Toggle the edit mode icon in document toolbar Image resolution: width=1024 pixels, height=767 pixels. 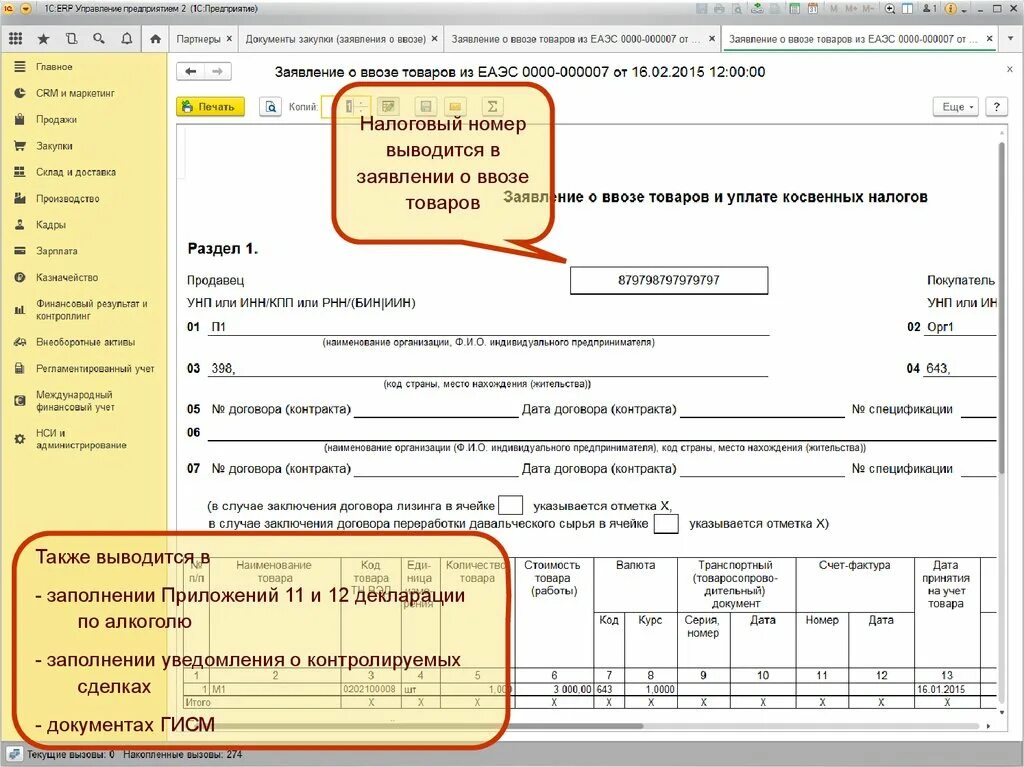(389, 106)
